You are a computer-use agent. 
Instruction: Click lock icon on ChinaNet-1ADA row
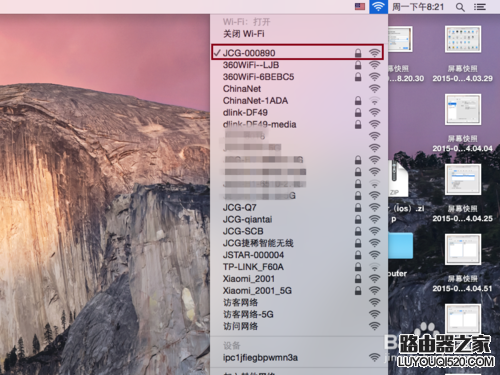(x=358, y=100)
